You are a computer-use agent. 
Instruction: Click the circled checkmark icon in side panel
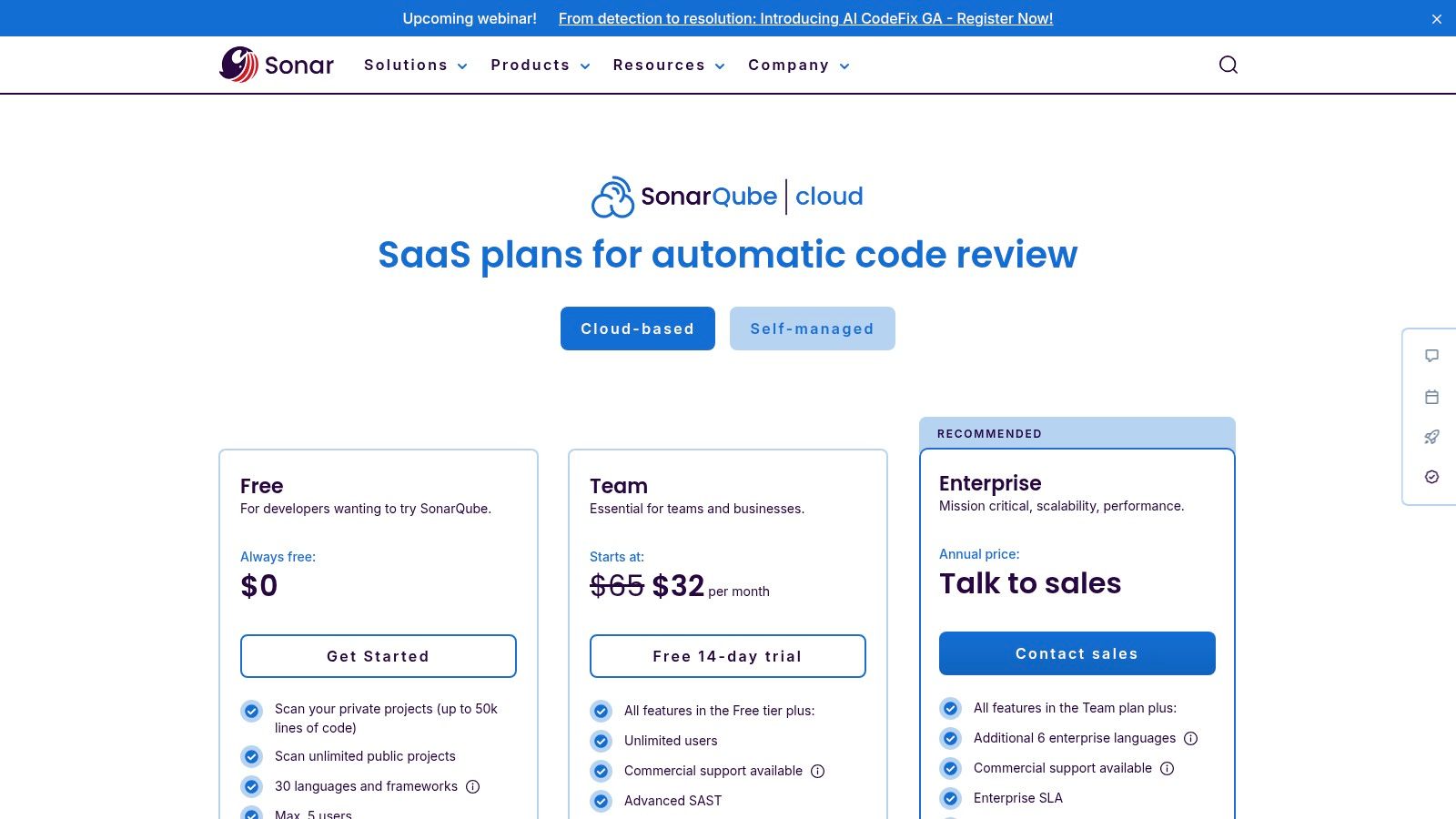(x=1431, y=477)
